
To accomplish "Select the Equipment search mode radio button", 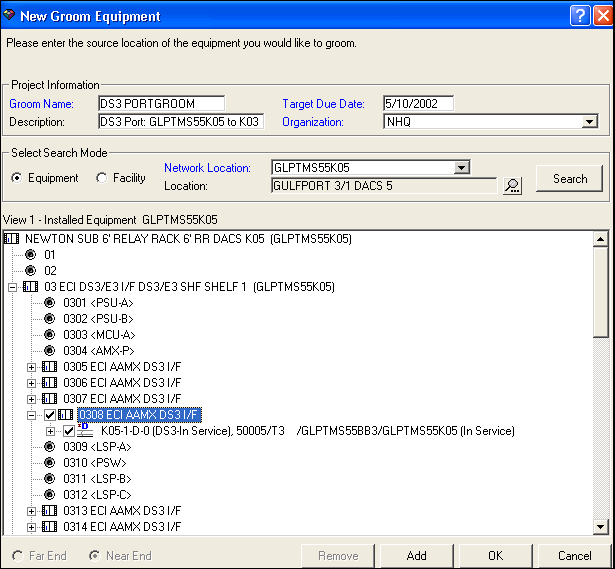I will (17, 178).
